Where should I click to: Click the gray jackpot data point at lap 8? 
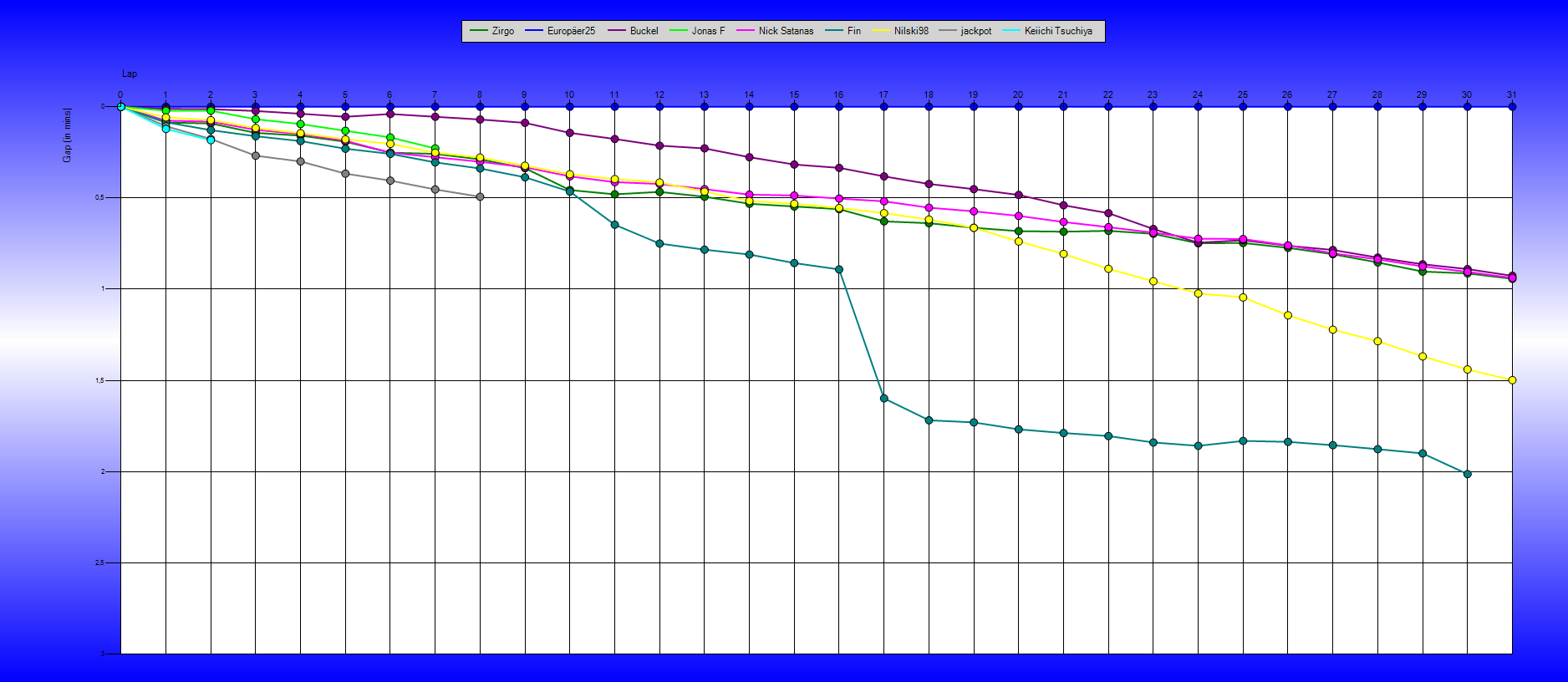[480, 197]
